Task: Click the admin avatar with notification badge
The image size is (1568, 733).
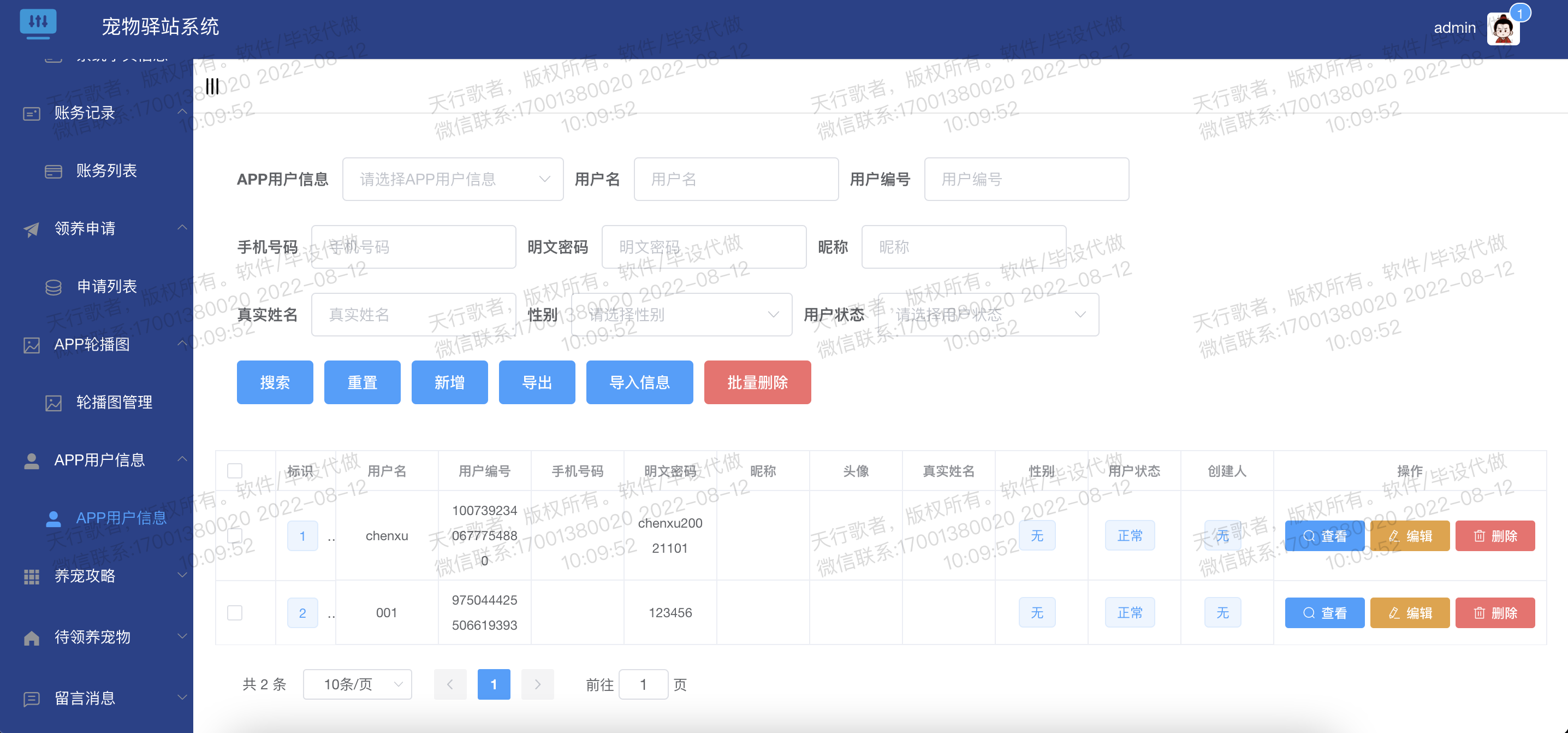Action: click(x=1502, y=28)
